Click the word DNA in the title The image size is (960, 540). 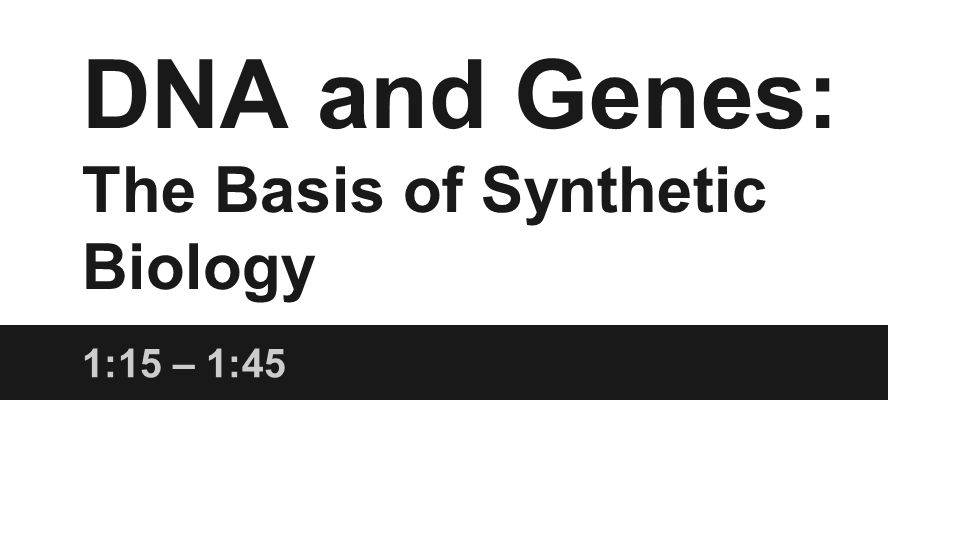pos(186,95)
